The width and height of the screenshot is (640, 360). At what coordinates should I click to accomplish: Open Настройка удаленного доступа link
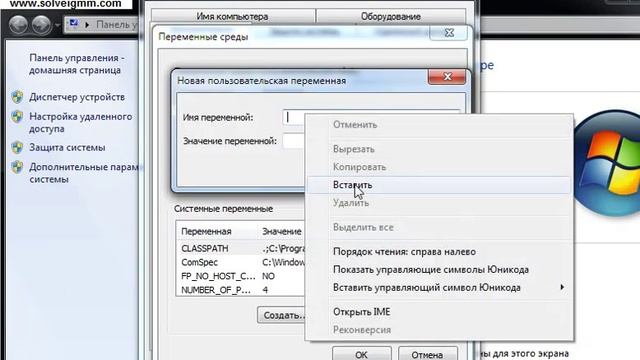[80, 122]
